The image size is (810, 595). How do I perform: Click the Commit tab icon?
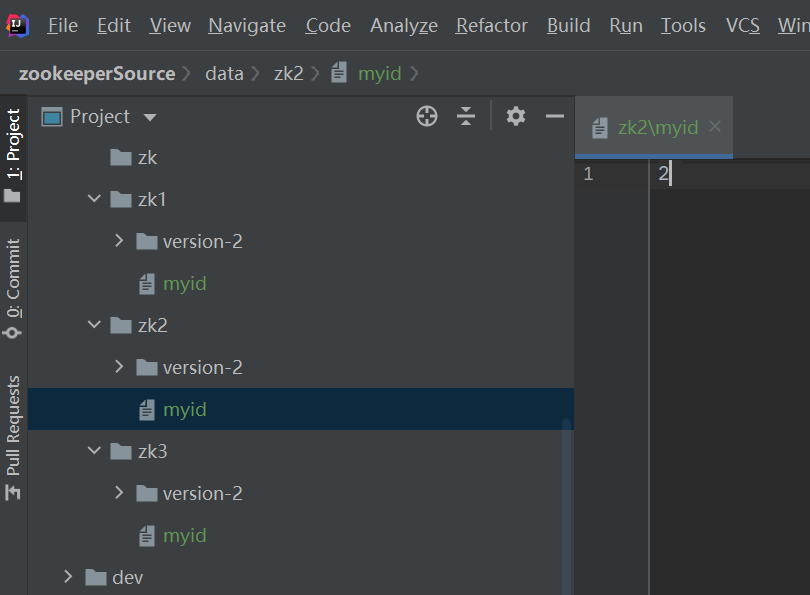click(12, 333)
